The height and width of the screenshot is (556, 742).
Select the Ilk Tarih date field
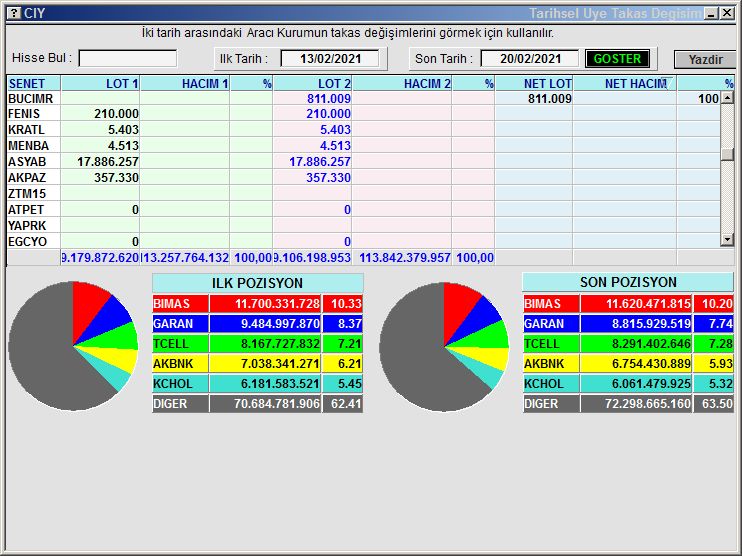click(330, 59)
